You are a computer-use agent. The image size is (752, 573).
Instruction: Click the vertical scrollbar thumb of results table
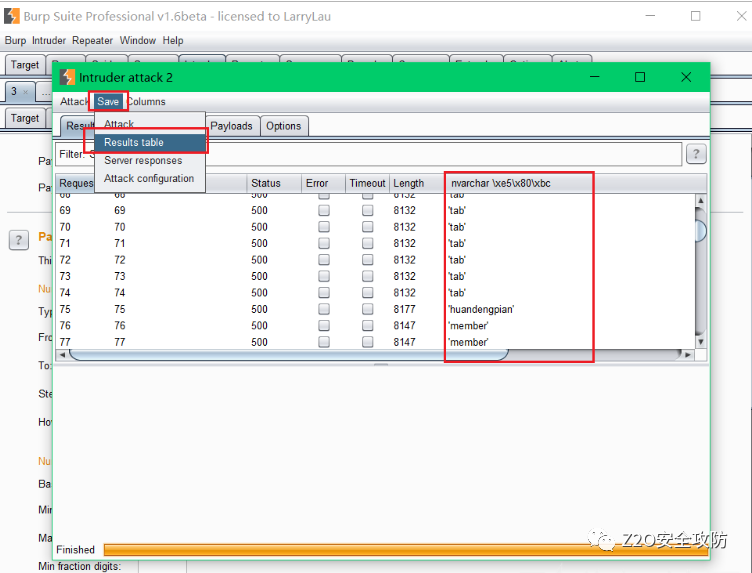click(x=701, y=230)
